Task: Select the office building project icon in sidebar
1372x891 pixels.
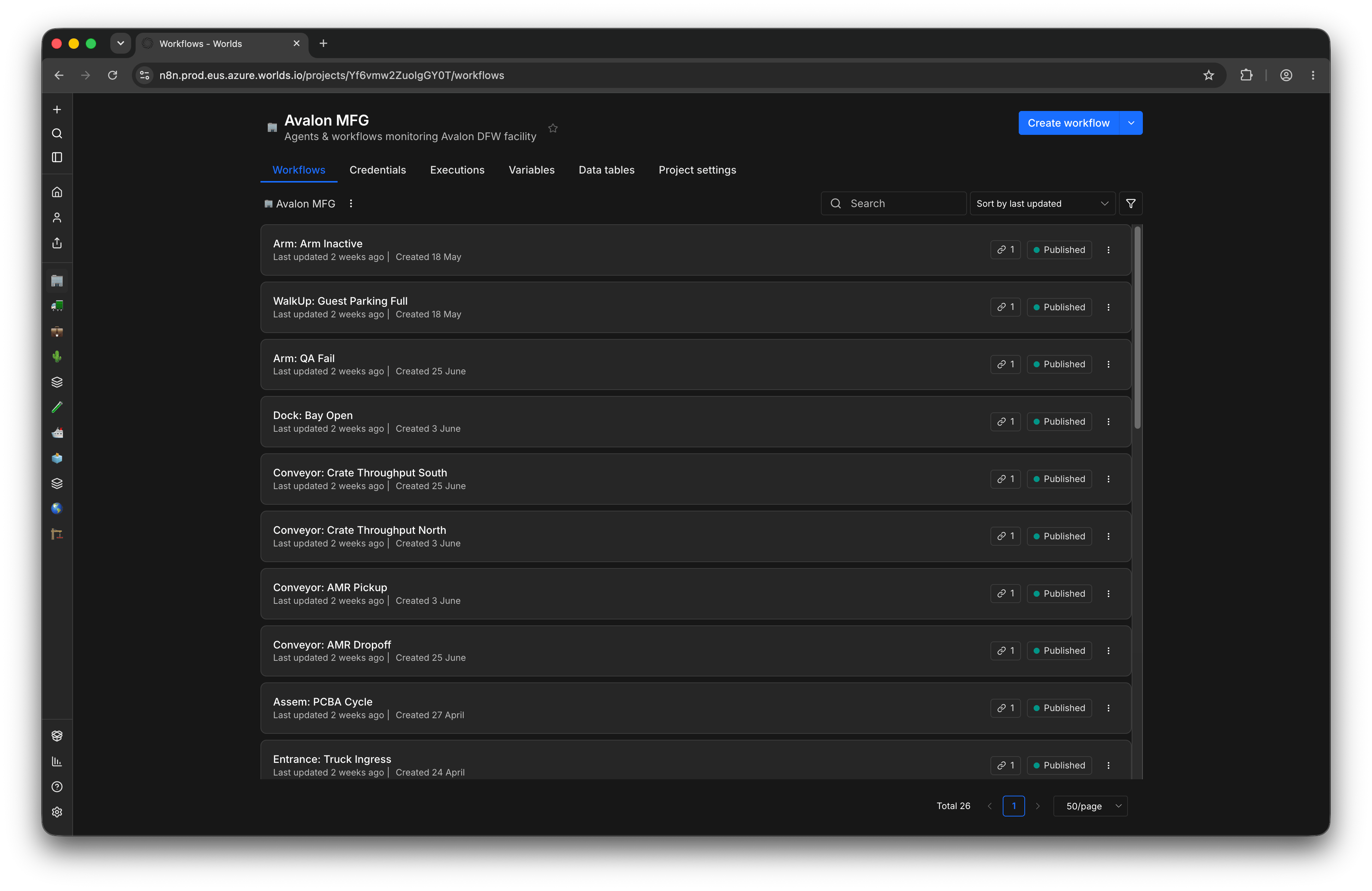Action: [57, 280]
